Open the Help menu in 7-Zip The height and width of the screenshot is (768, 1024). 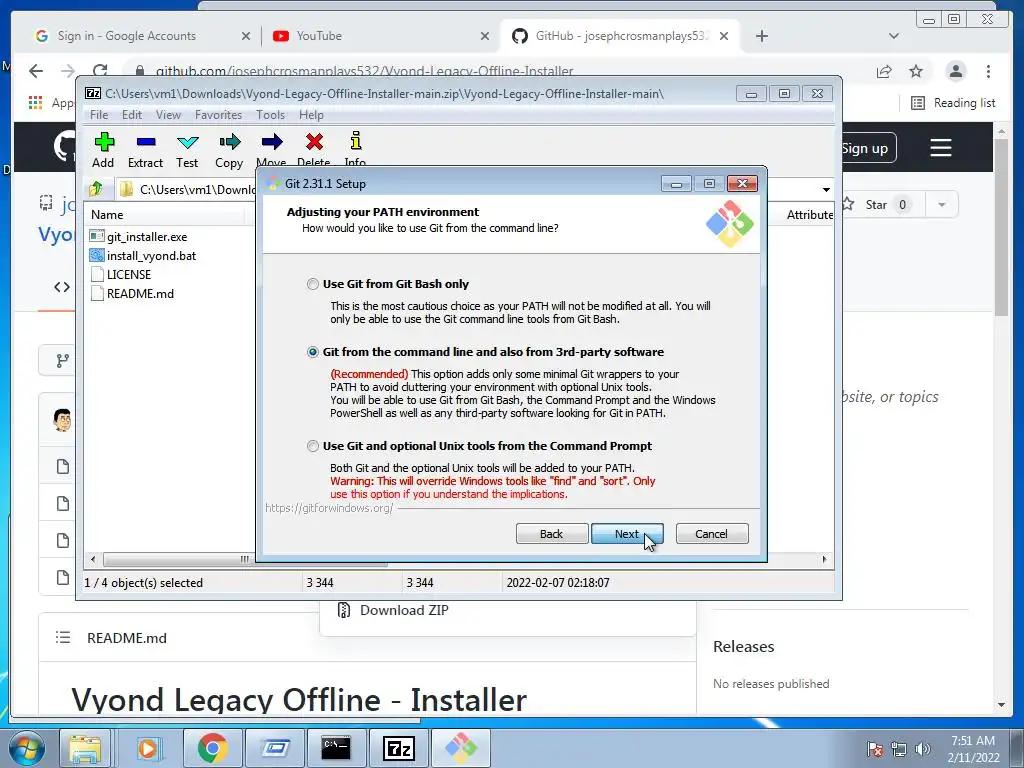tap(311, 115)
